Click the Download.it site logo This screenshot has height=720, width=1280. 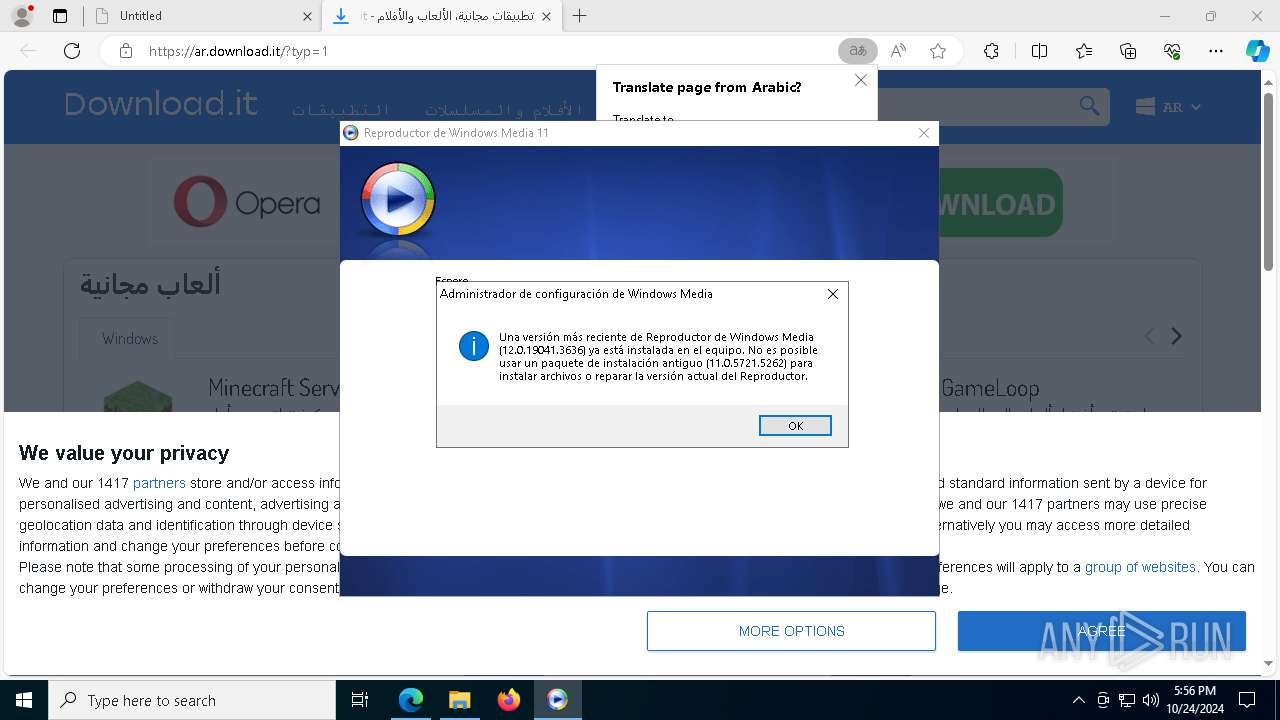161,104
